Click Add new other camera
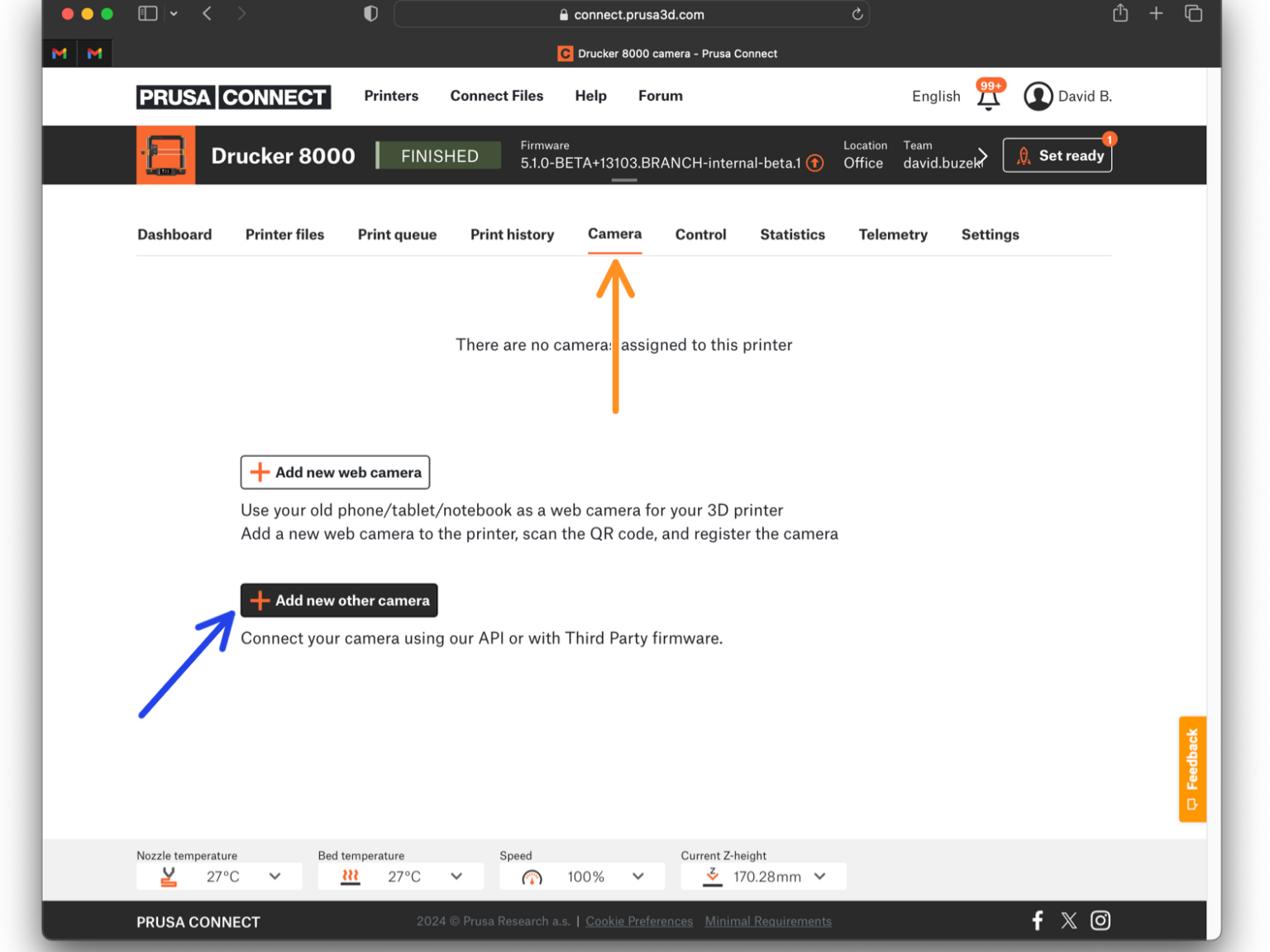This screenshot has height=952, width=1270. tap(339, 600)
